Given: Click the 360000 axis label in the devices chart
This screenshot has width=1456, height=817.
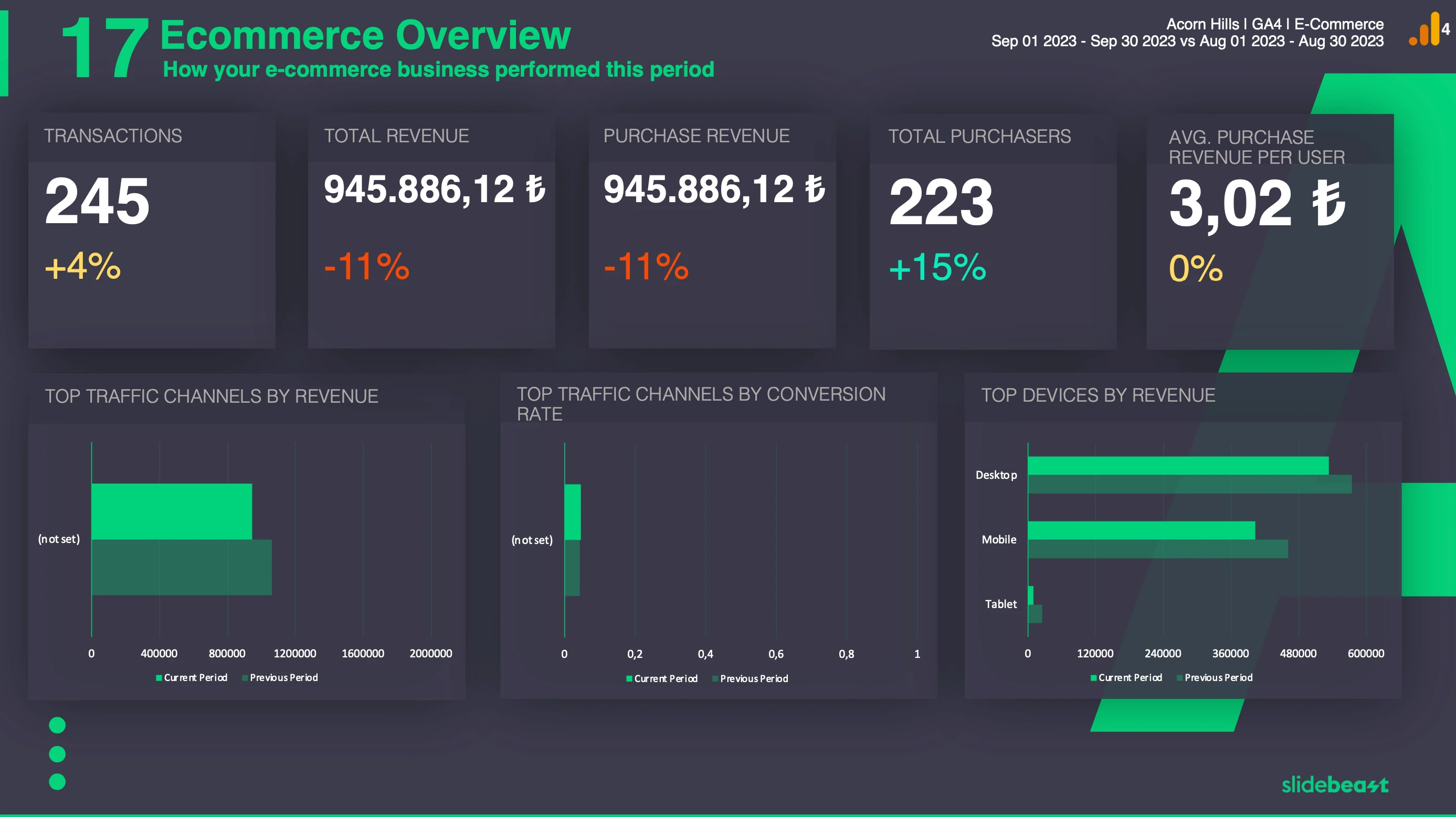Looking at the screenshot, I should coord(1230,654).
